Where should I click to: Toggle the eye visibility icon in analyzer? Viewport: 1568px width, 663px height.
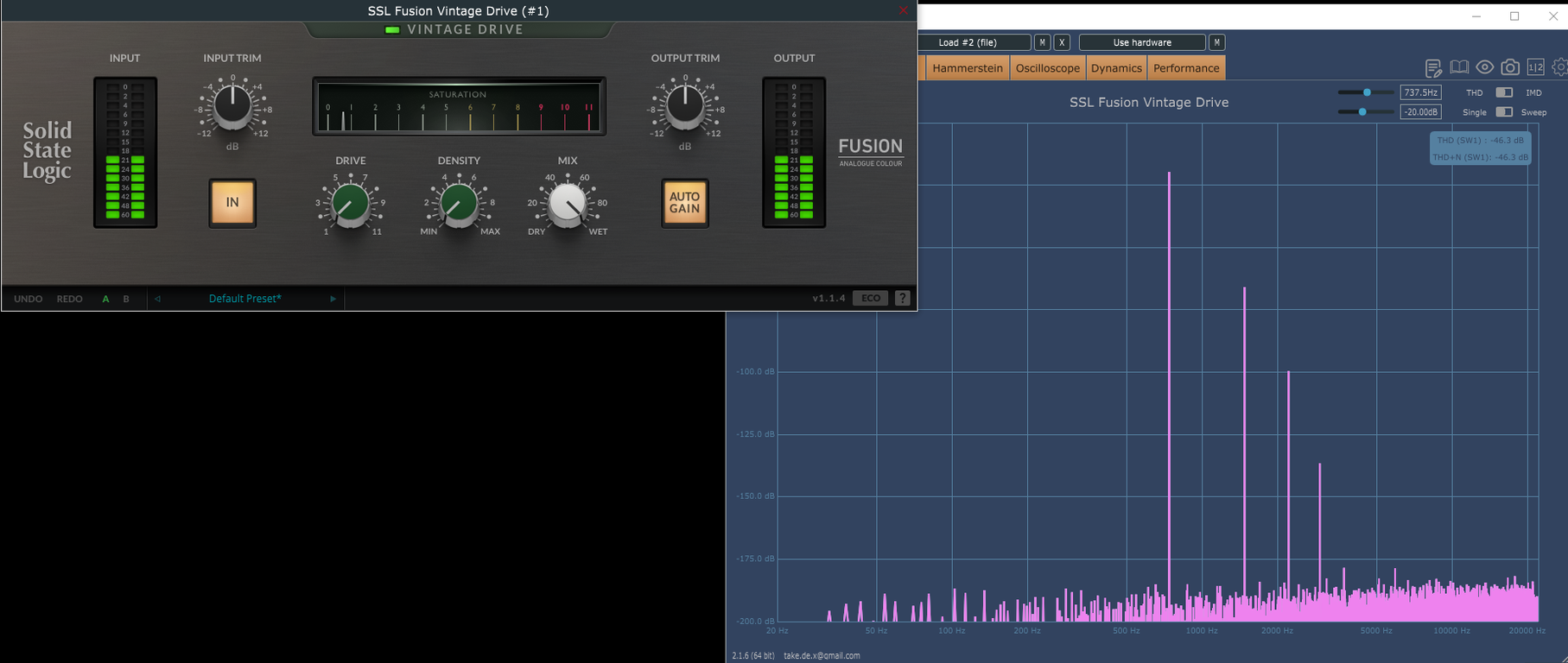coord(1484,67)
